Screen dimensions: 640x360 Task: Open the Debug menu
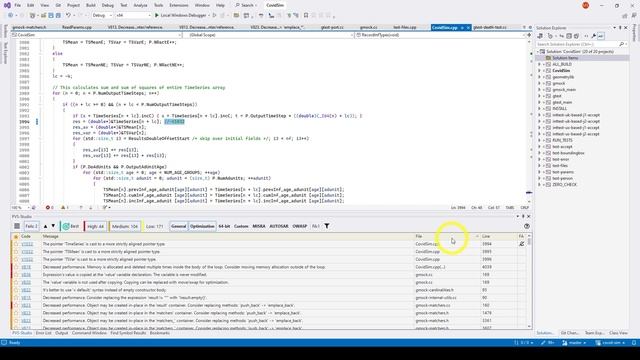108,5
